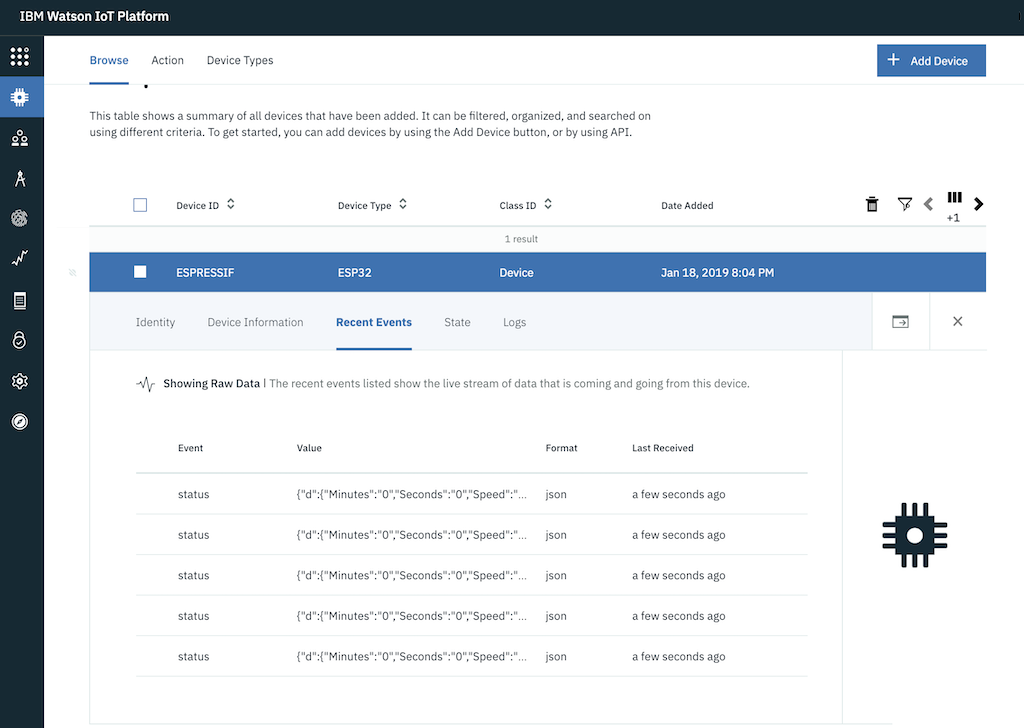Screen dimensions: 1024x728
Task: Open the table filter funnel icon
Action: click(x=904, y=204)
